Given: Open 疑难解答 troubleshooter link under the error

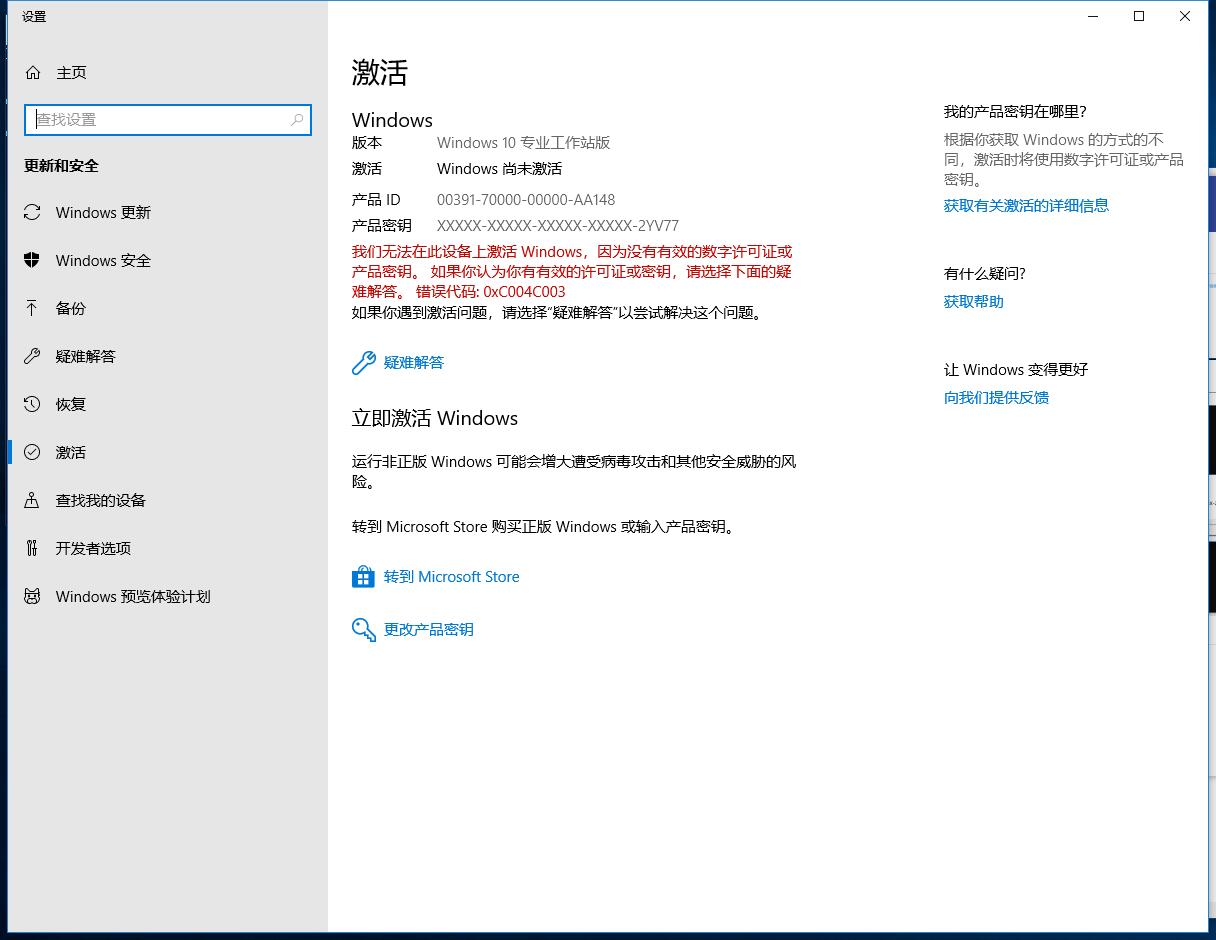Looking at the screenshot, I should click(413, 363).
